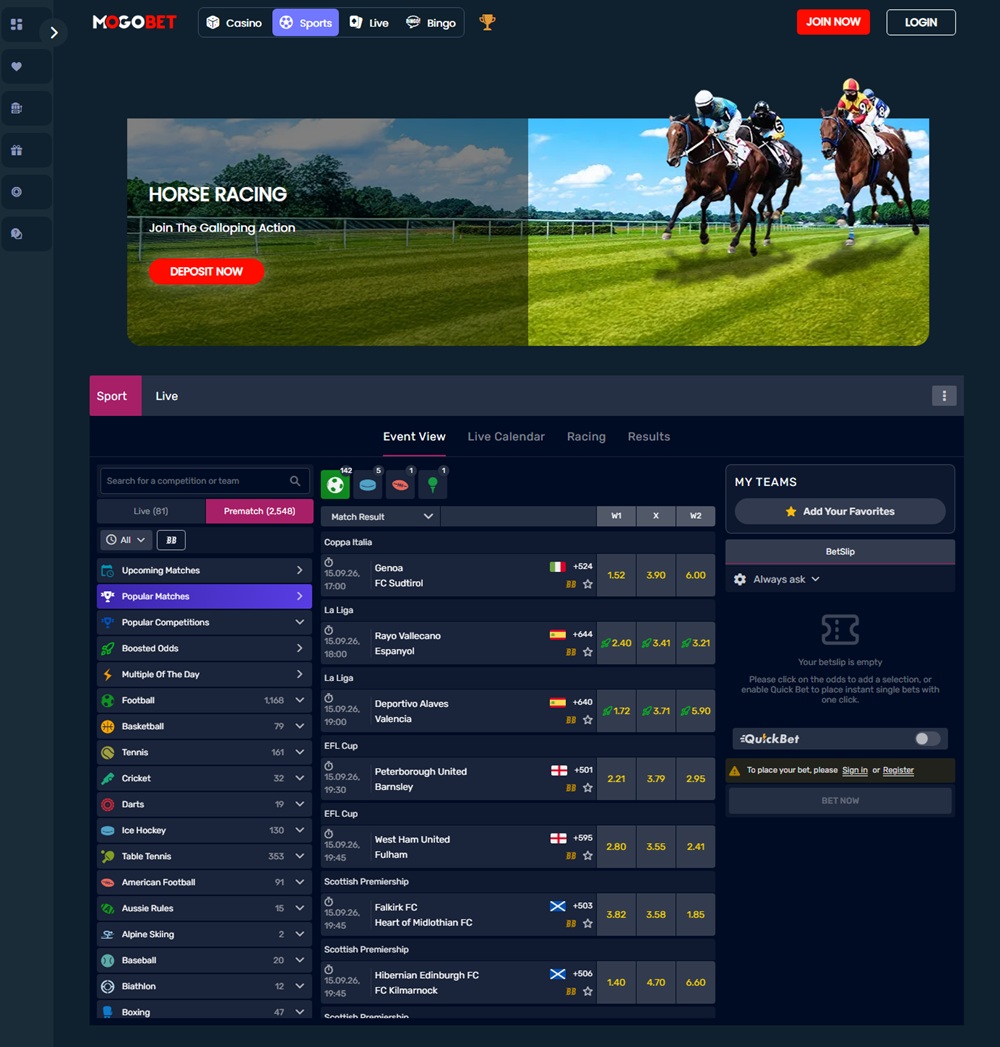The image size is (1000, 1047).
Task: Expand the Football sport list
Action: [x=204, y=700]
